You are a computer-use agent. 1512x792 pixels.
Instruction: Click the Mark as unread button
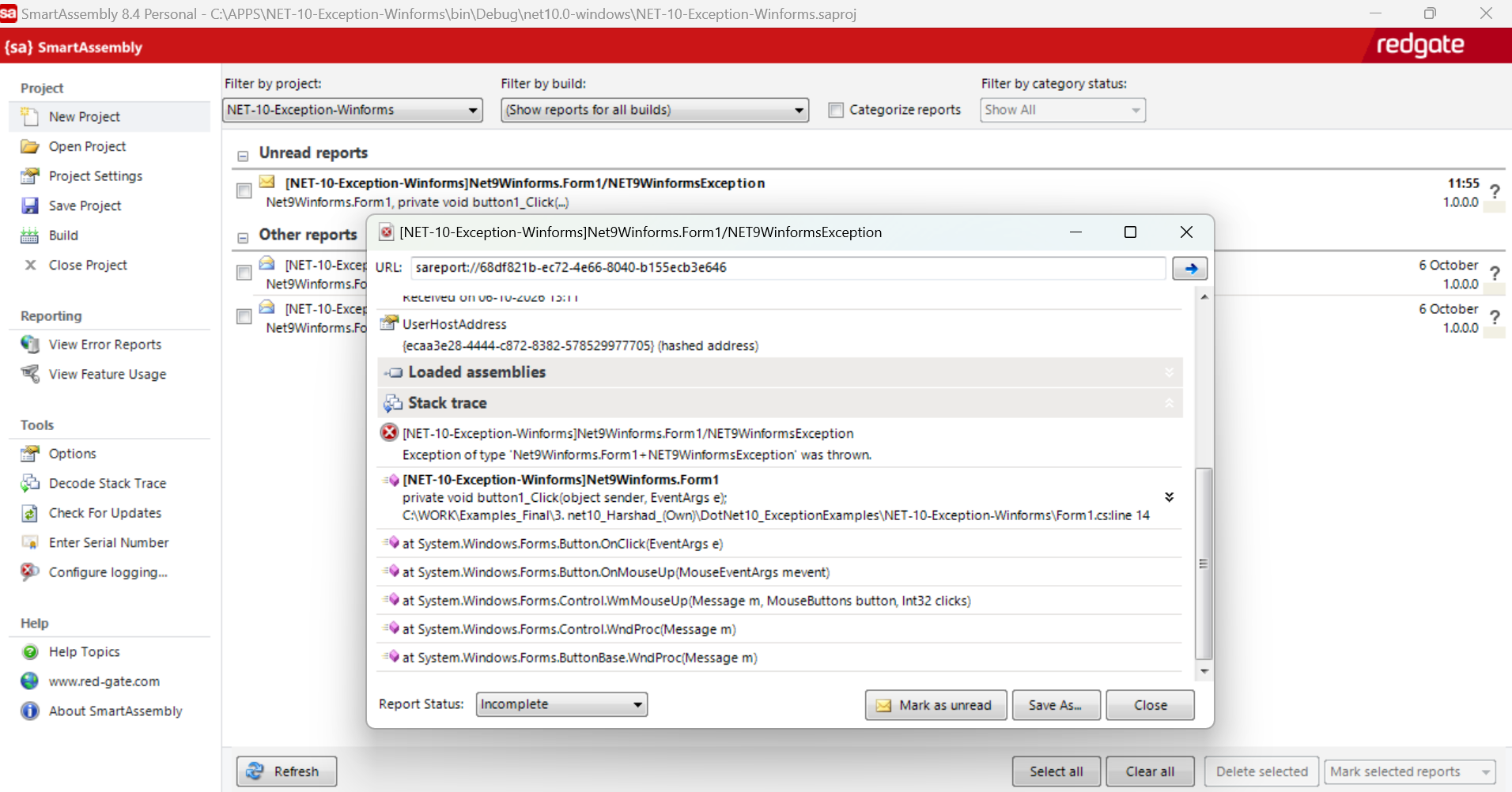coord(936,705)
